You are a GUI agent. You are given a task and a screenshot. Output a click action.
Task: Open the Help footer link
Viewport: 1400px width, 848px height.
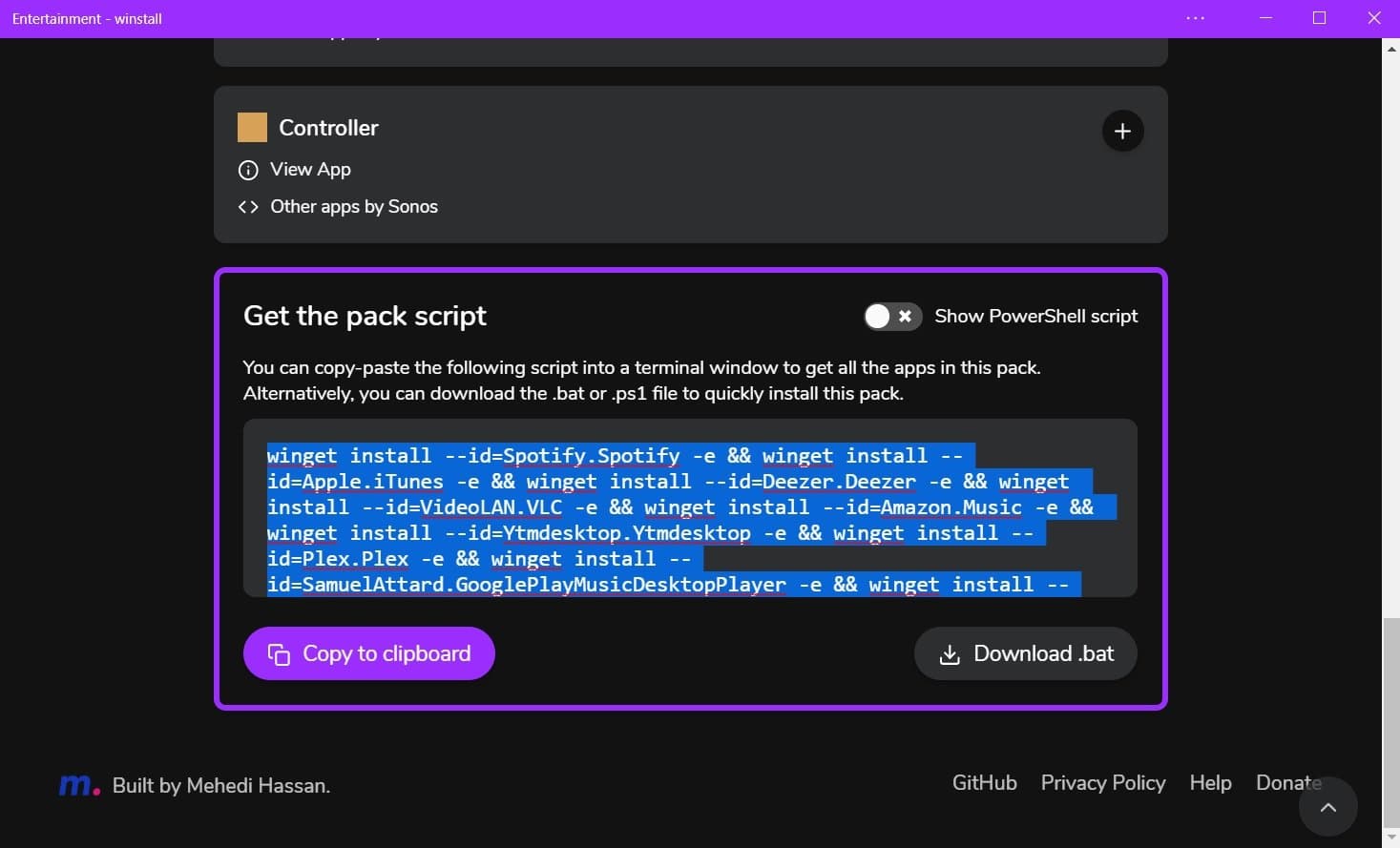pyautogui.click(x=1210, y=782)
